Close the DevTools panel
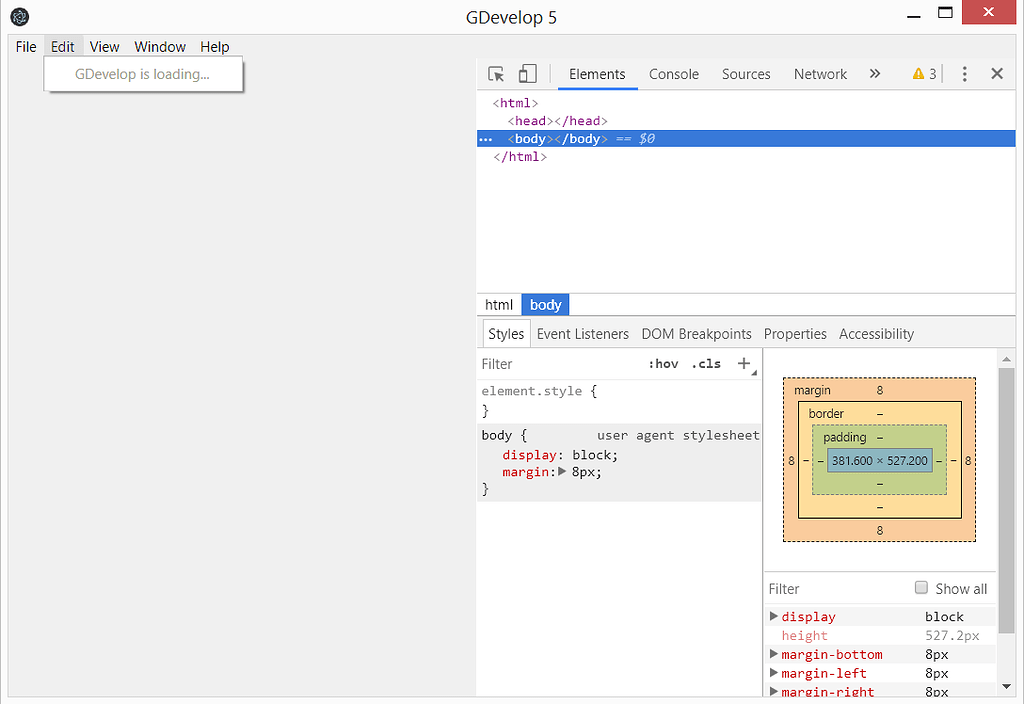The height and width of the screenshot is (704, 1024). [x=997, y=74]
